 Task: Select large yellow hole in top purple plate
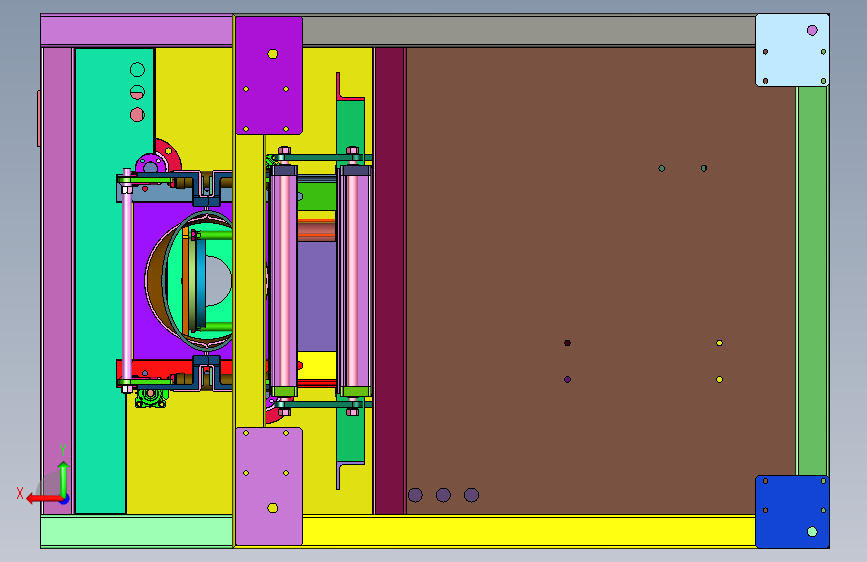273,54
